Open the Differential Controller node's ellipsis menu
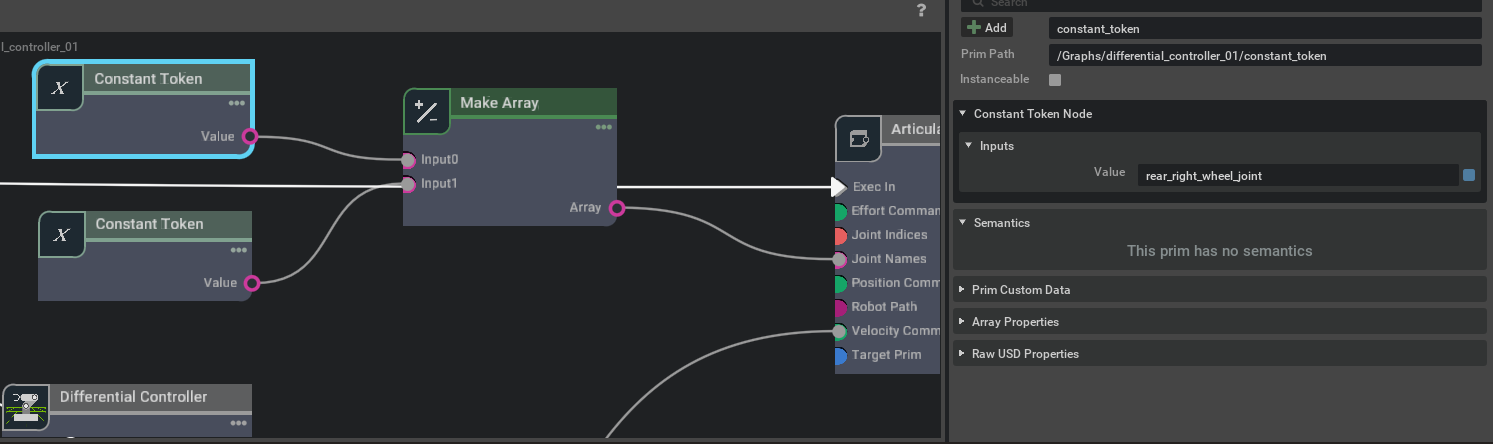Screen dimensions: 1493x444 tap(238, 423)
